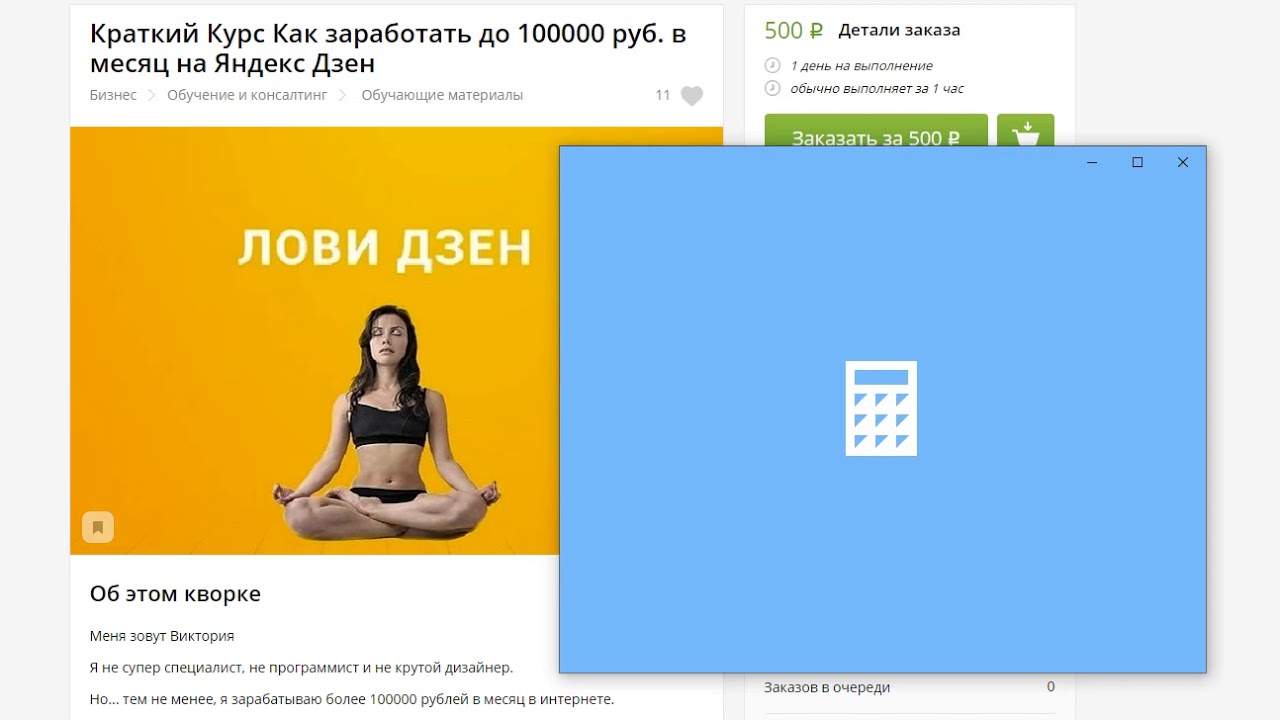Add the kwork to favorites with the heart icon
1280x720 pixels.
(692, 96)
